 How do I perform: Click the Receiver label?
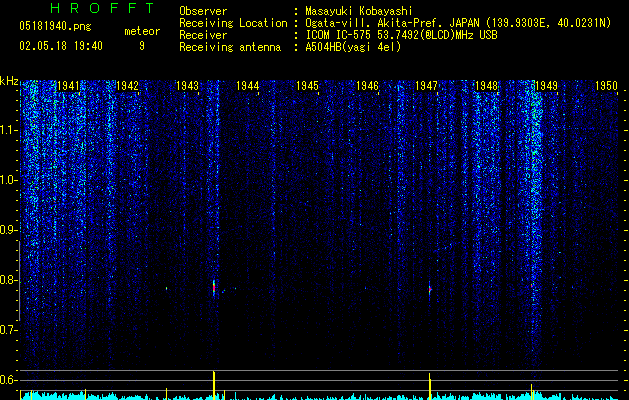click(x=203, y=35)
